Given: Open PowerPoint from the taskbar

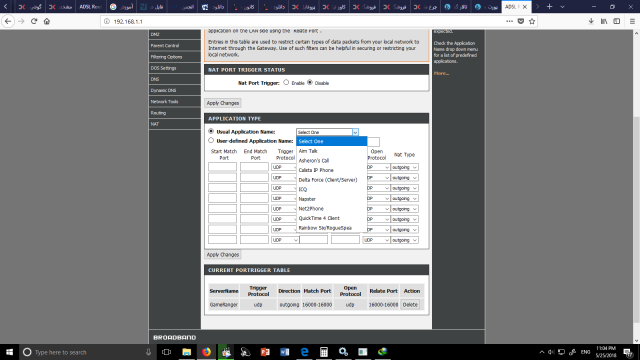Looking at the screenshot, I should point(265,352).
